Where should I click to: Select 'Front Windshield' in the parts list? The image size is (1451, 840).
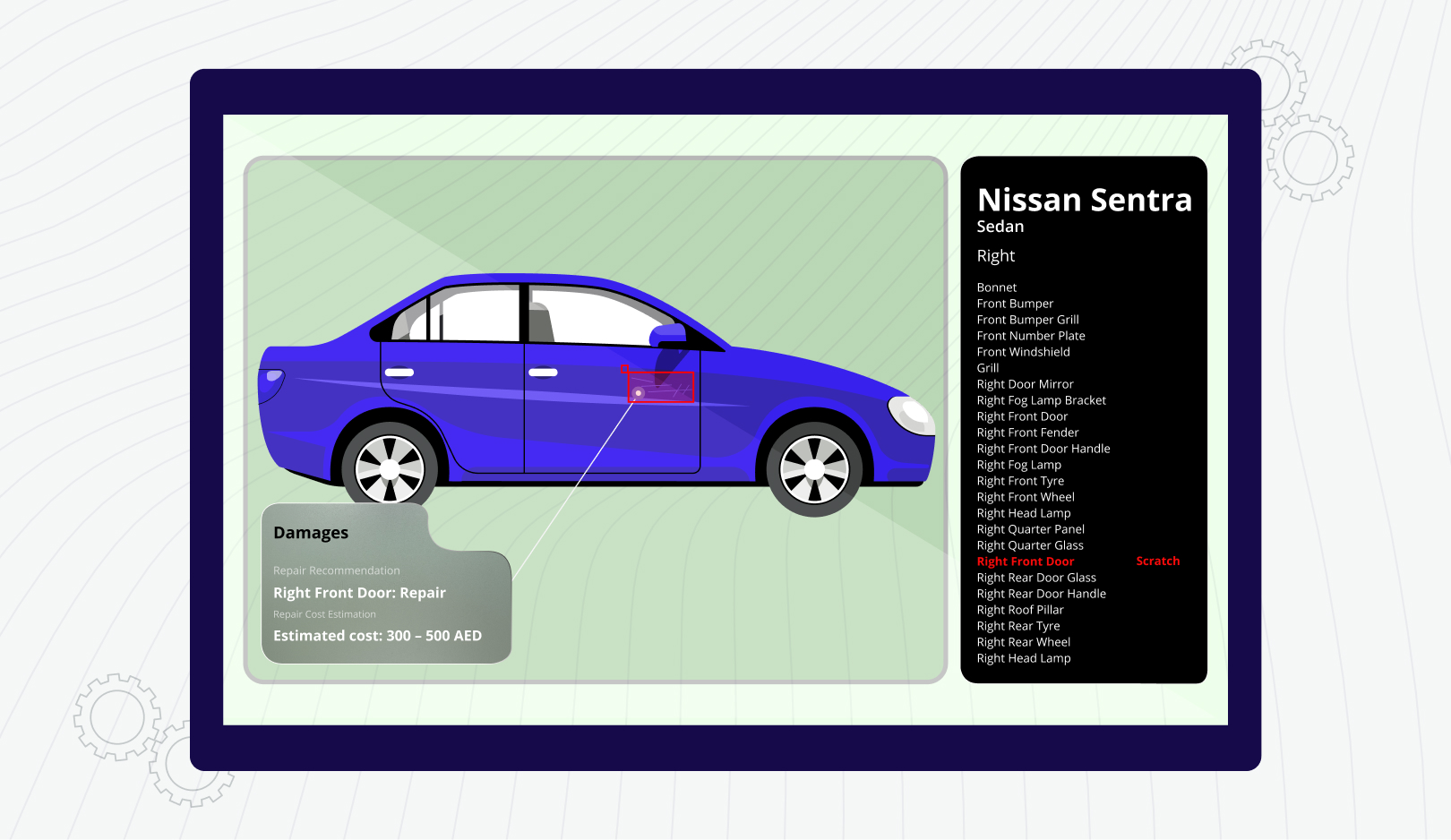(1023, 352)
